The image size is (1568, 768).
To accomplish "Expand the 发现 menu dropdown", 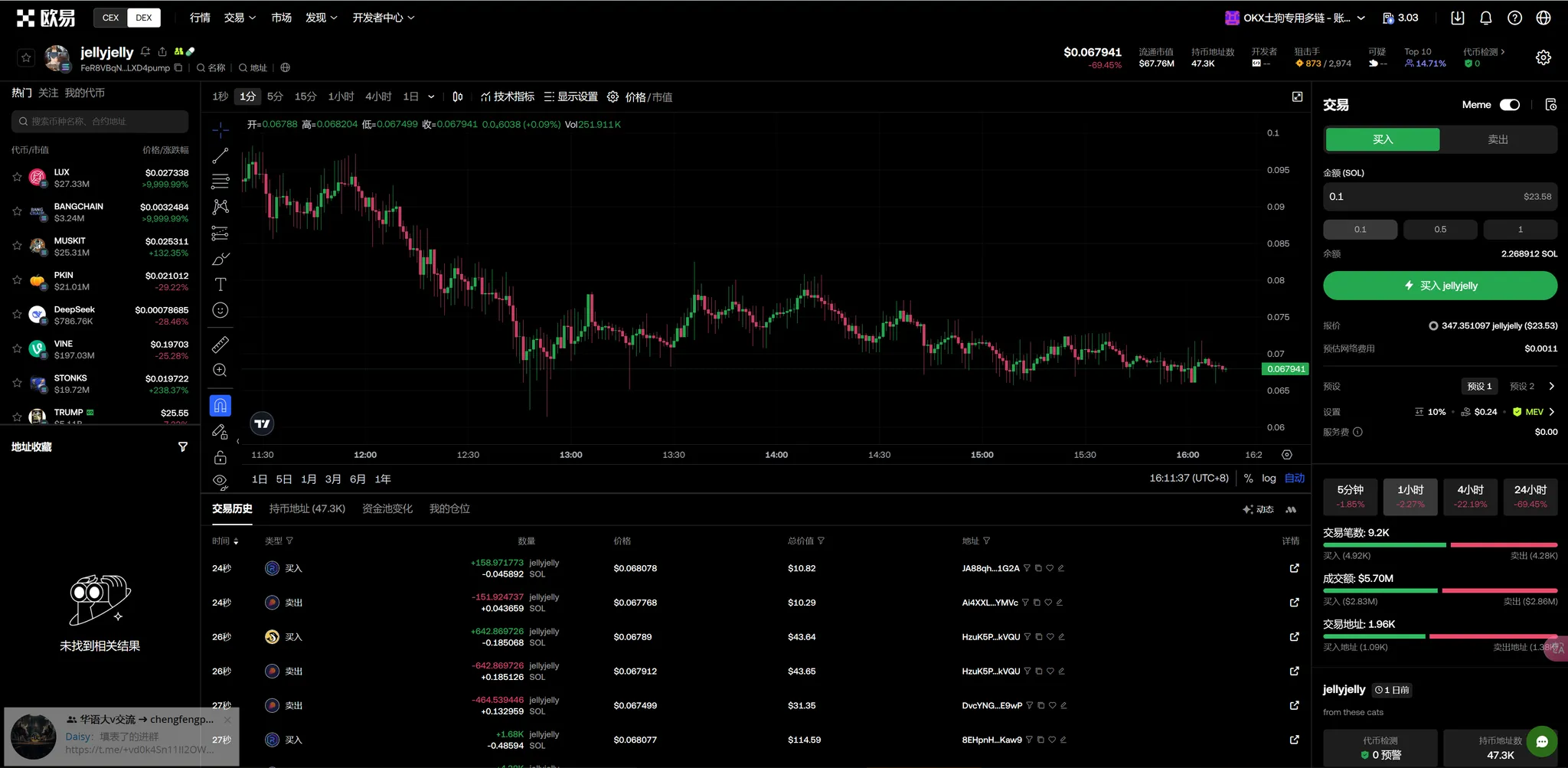I will (x=322, y=18).
